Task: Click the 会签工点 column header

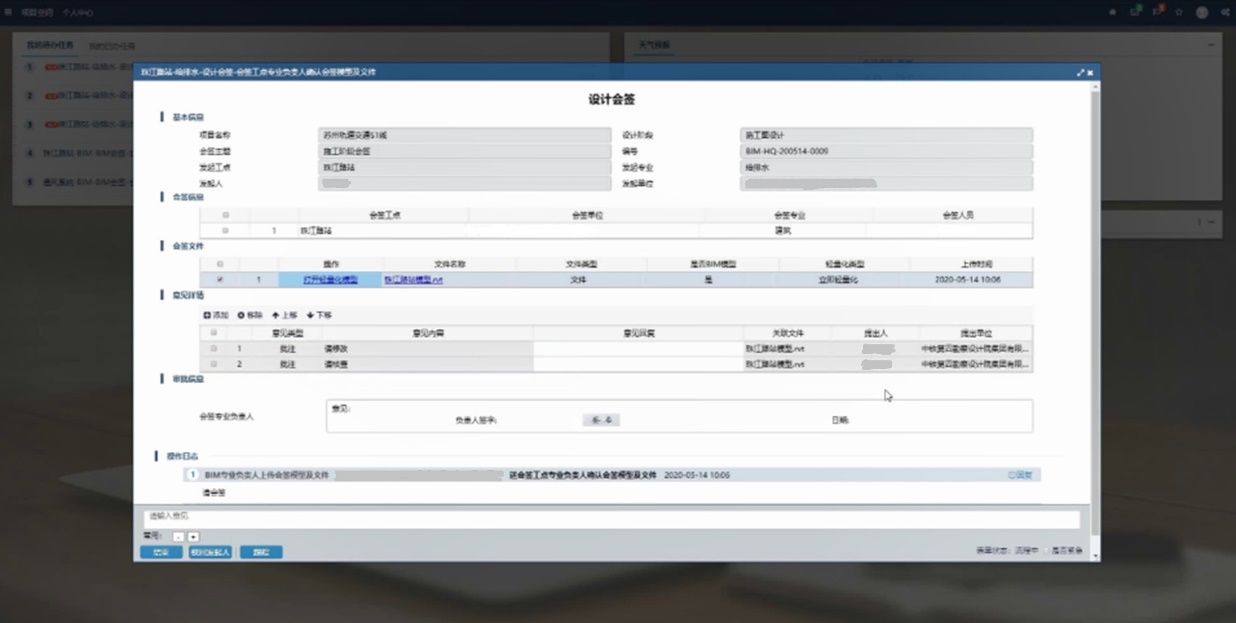Action: [384, 215]
